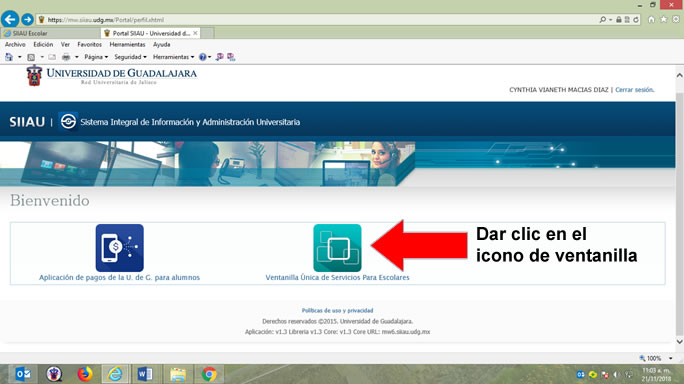Click the browser forward arrow button
Viewport: 684px width, 384px height.
[27, 19]
